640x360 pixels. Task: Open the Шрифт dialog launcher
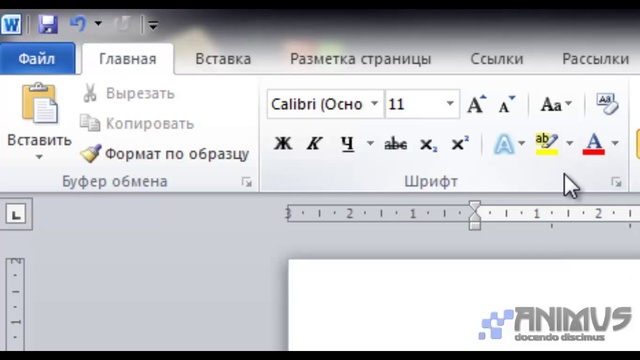point(616,182)
